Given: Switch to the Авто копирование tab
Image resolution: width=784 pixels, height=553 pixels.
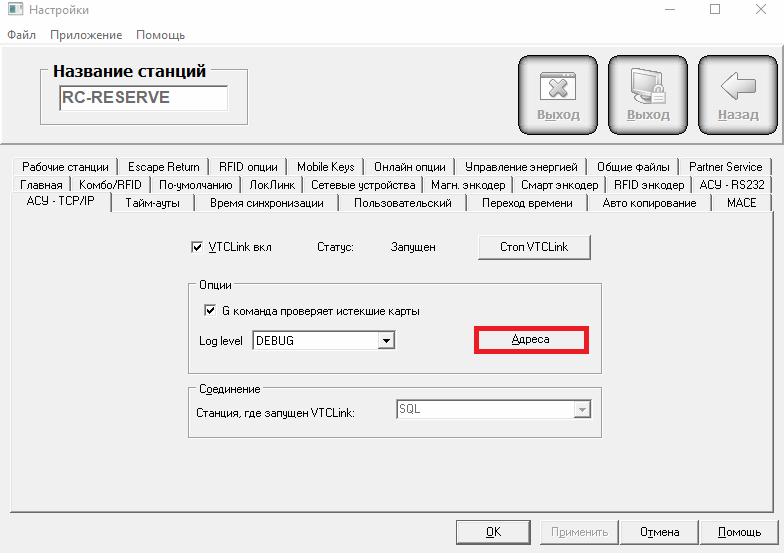Looking at the screenshot, I should pos(649,203).
